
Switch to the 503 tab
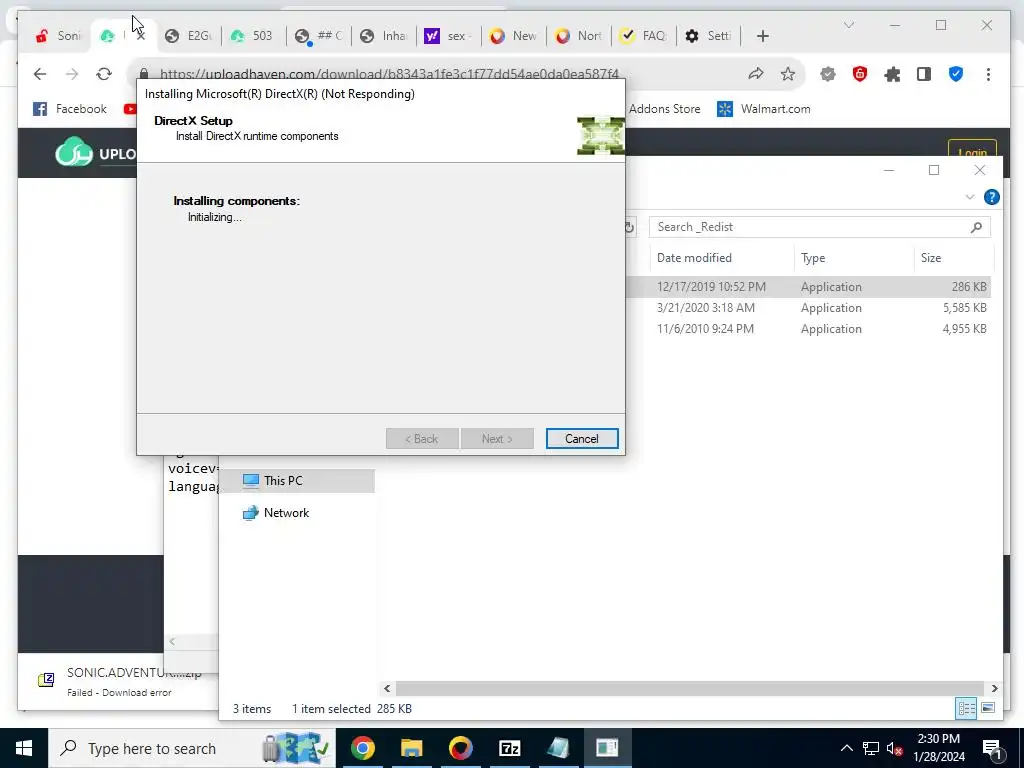point(253,36)
